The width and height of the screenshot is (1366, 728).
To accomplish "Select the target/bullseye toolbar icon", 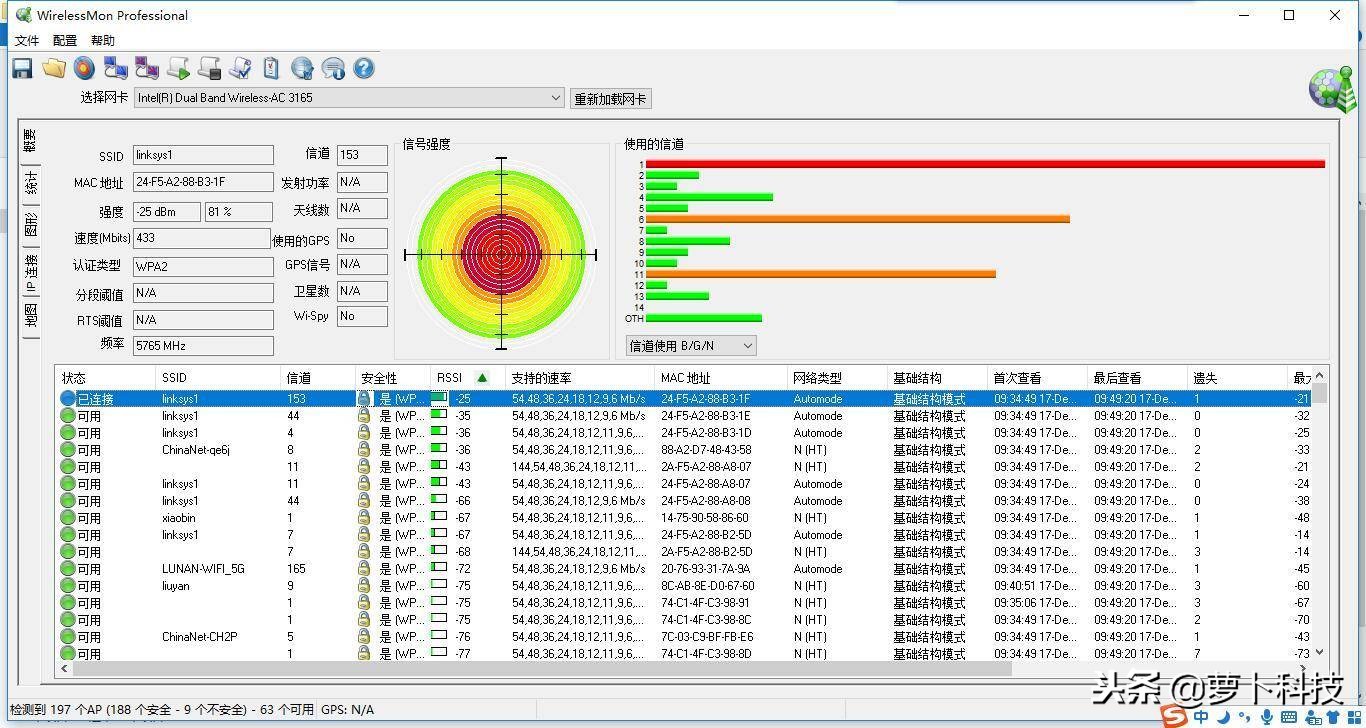I will [x=85, y=68].
